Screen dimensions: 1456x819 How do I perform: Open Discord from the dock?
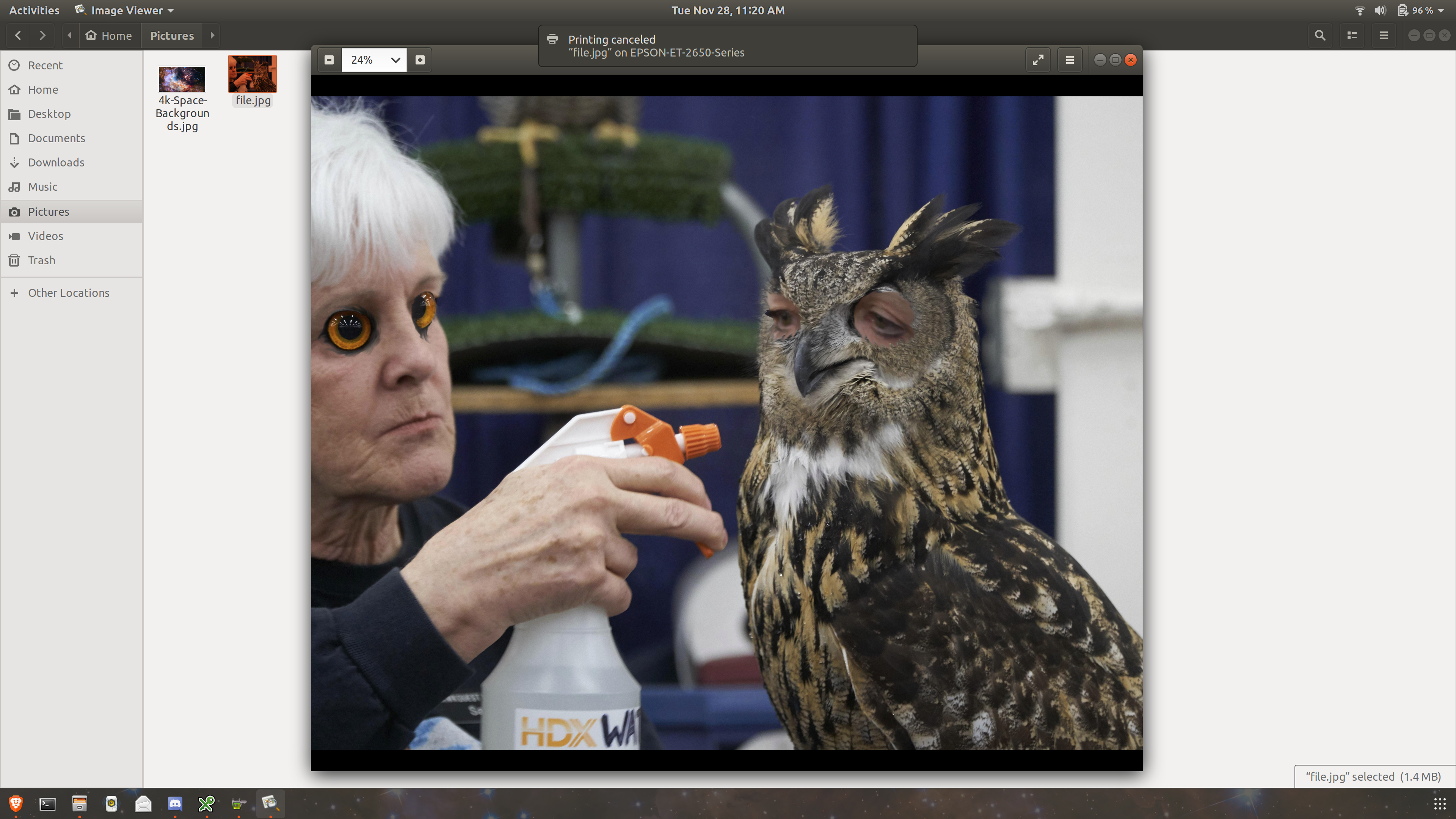pyautogui.click(x=175, y=803)
